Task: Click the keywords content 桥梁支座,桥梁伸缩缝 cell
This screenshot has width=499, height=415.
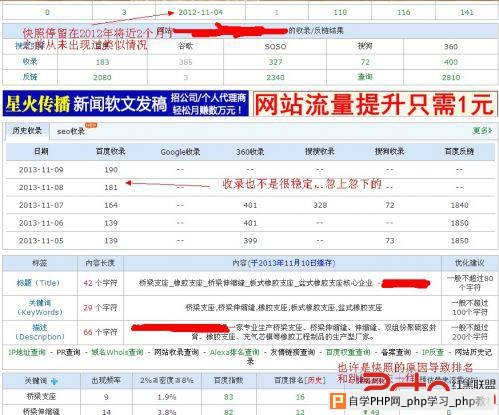Action: click(x=284, y=307)
